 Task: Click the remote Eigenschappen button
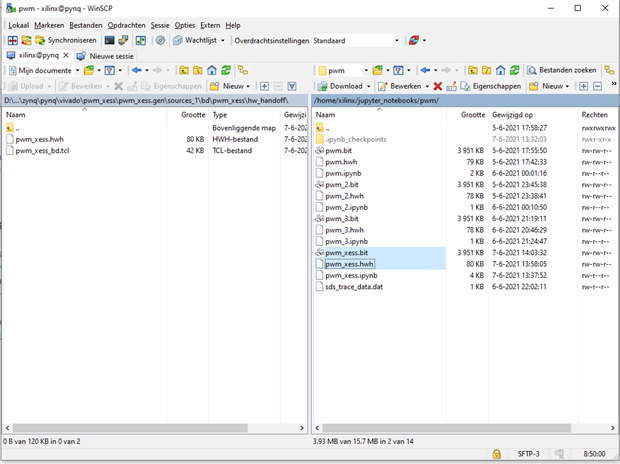click(x=490, y=87)
